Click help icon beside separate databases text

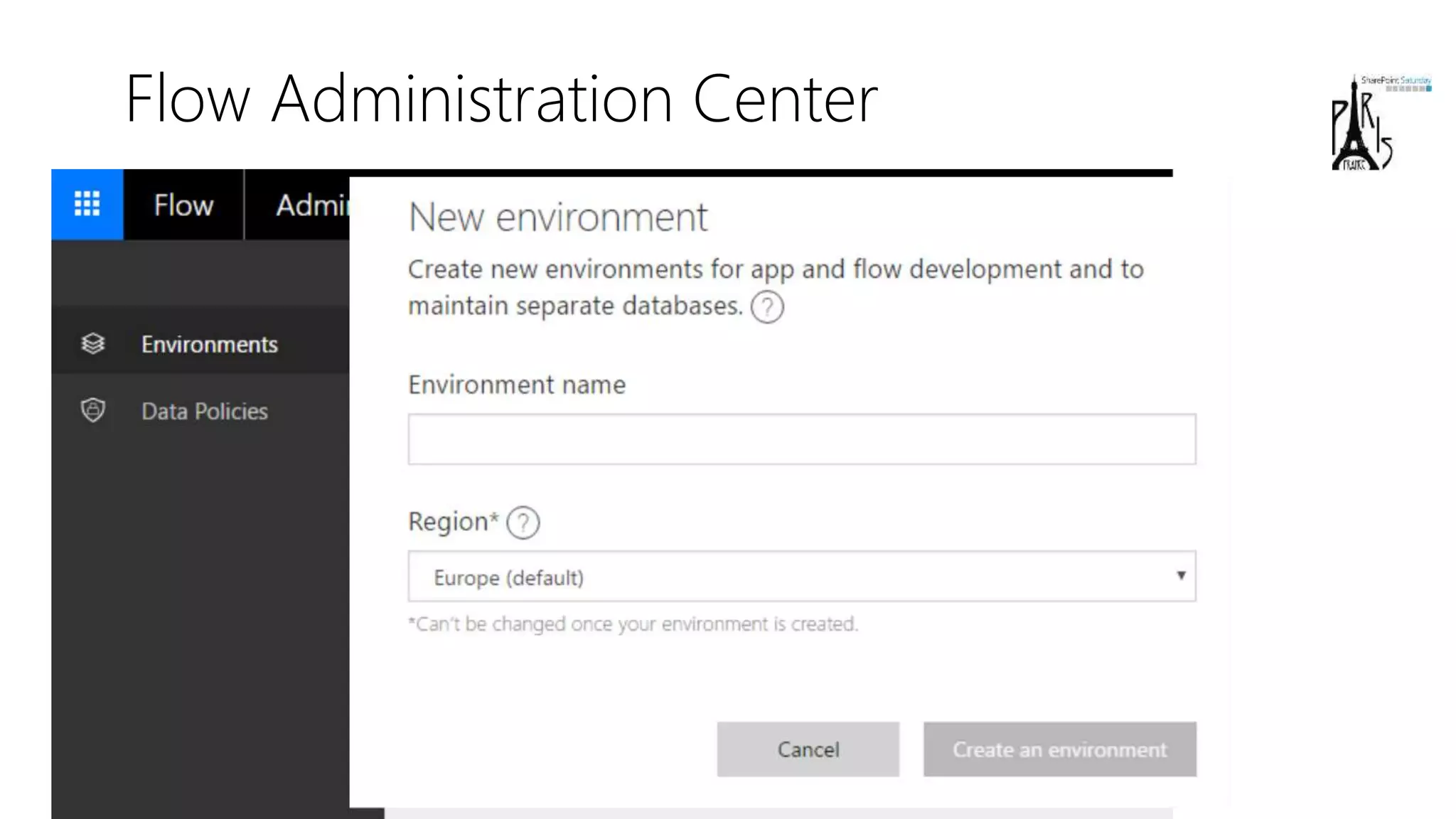point(767,308)
